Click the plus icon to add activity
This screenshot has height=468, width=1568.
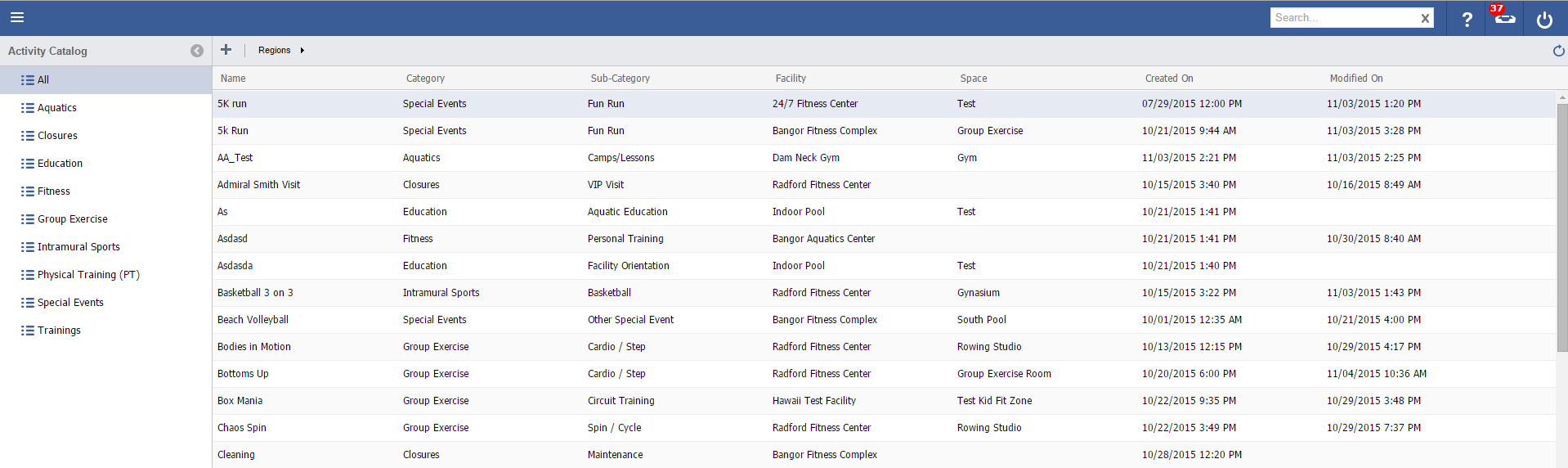pos(226,50)
